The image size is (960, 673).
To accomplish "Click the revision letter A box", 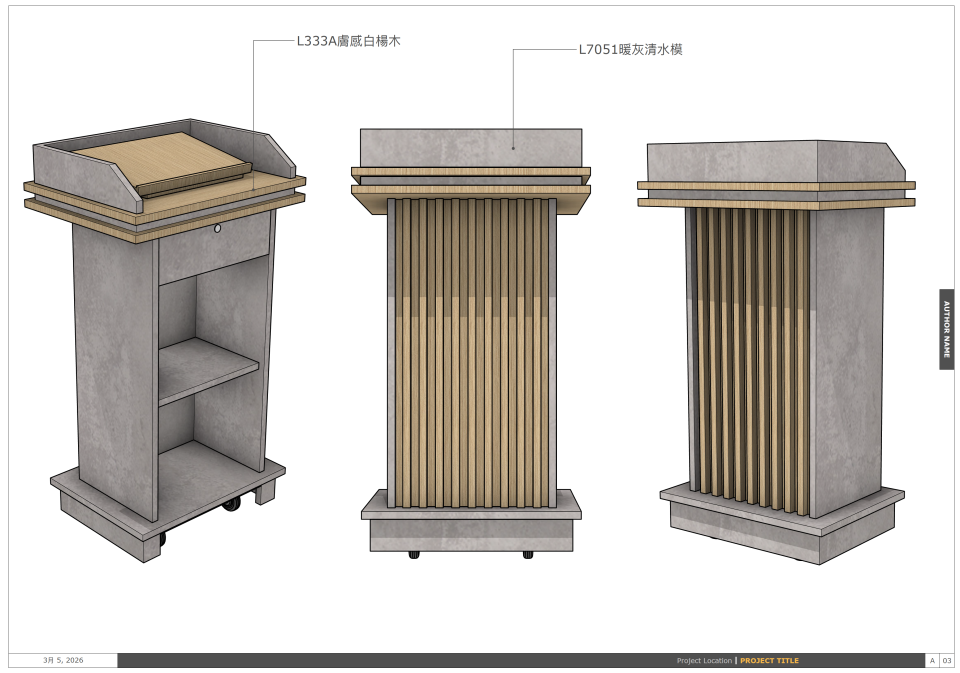I will pyautogui.click(x=932, y=659).
